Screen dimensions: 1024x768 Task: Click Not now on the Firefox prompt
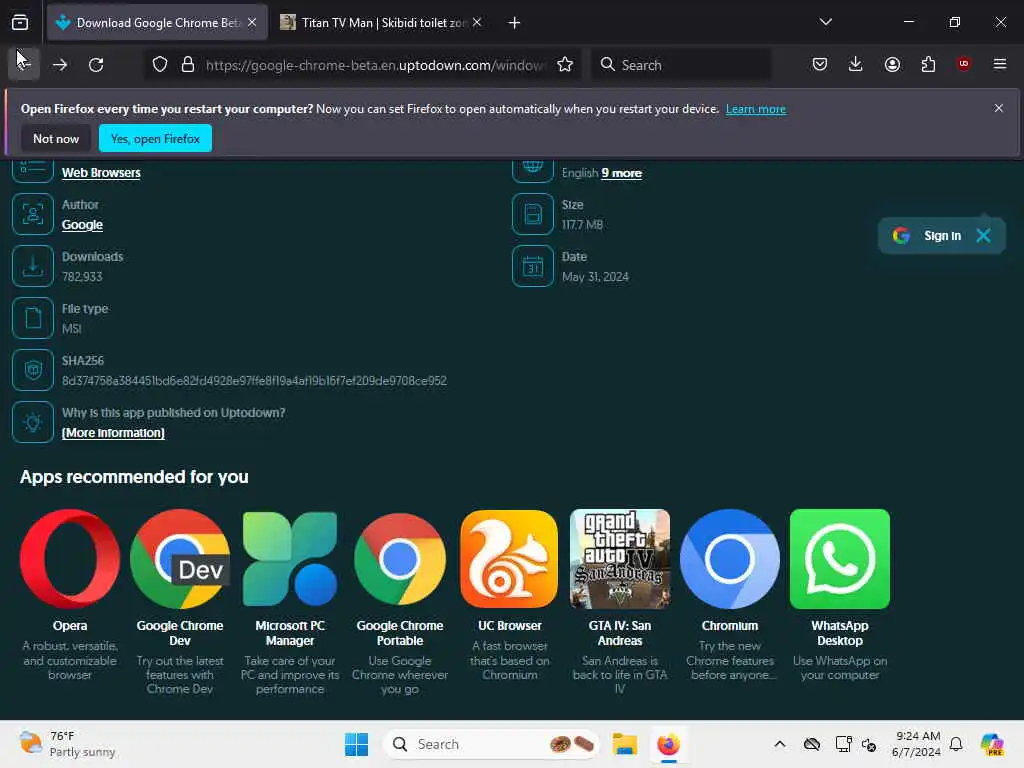56,138
